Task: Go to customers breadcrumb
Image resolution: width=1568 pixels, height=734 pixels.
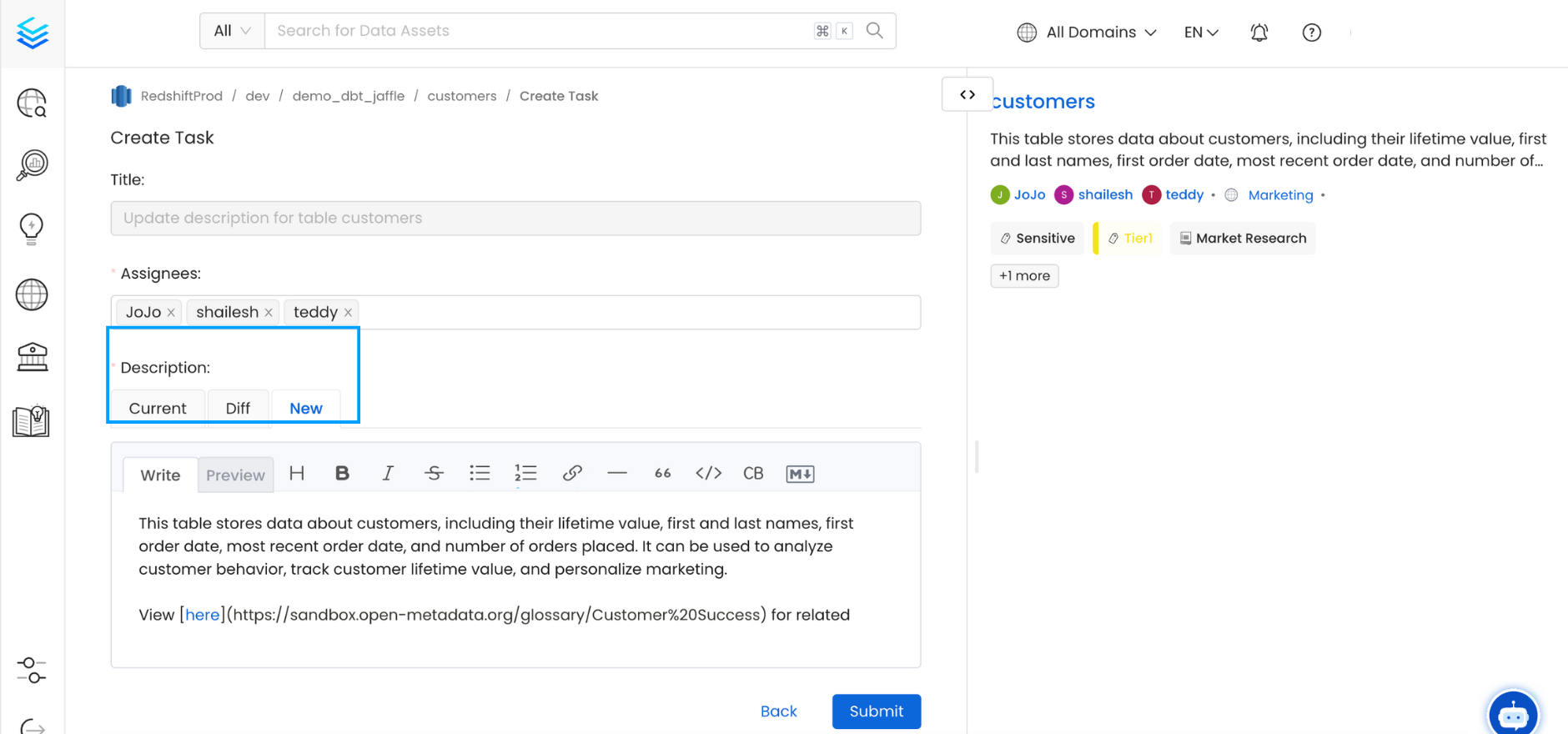Action: pyautogui.click(x=462, y=97)
